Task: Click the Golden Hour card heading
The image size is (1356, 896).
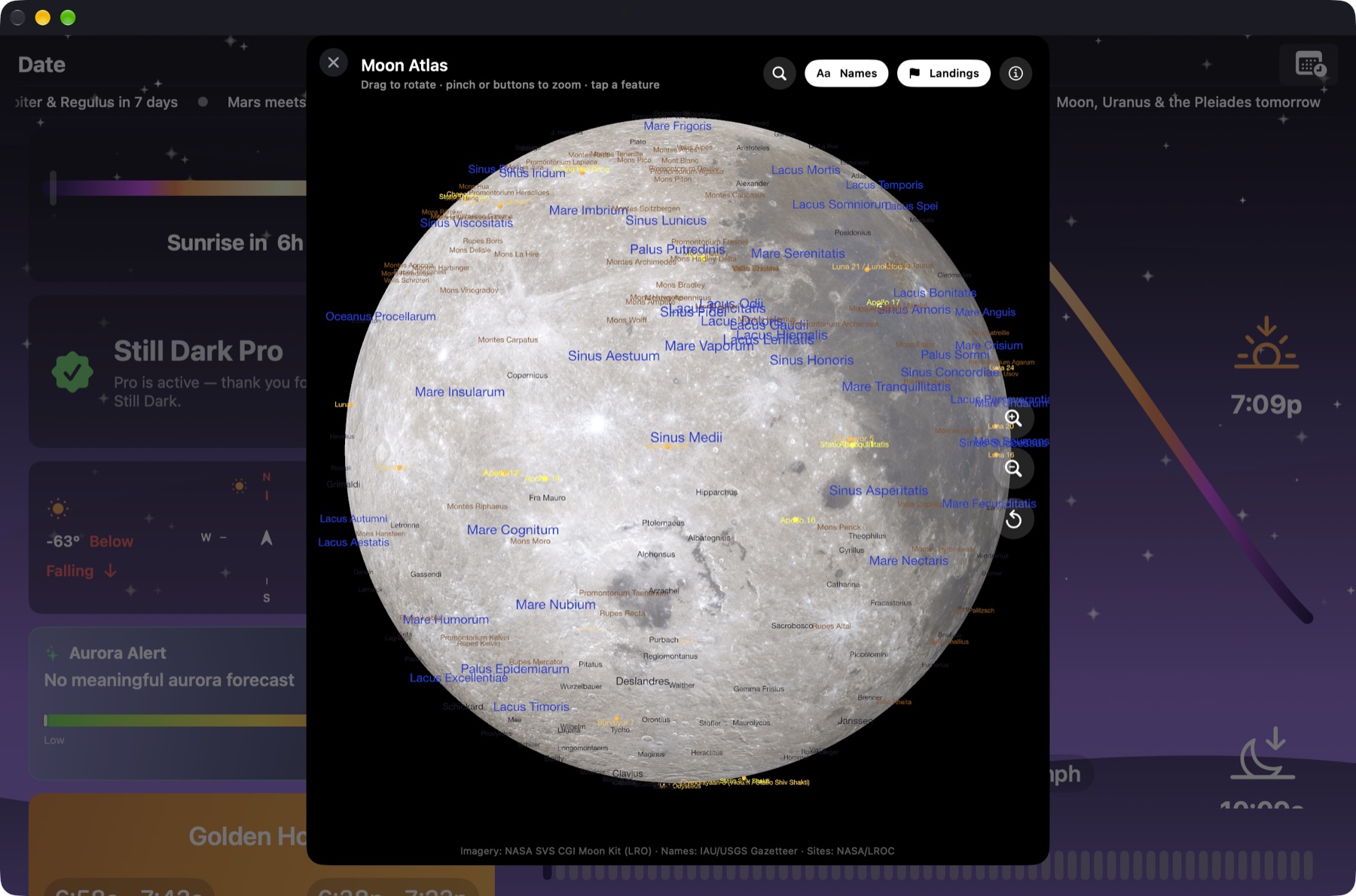Action: point(247,837)
